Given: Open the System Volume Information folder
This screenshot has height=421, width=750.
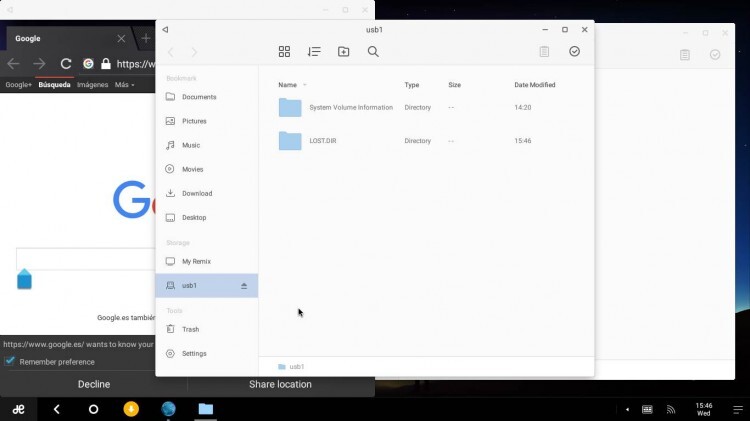Looking at the screenshot, I should (x=350, y=108).
